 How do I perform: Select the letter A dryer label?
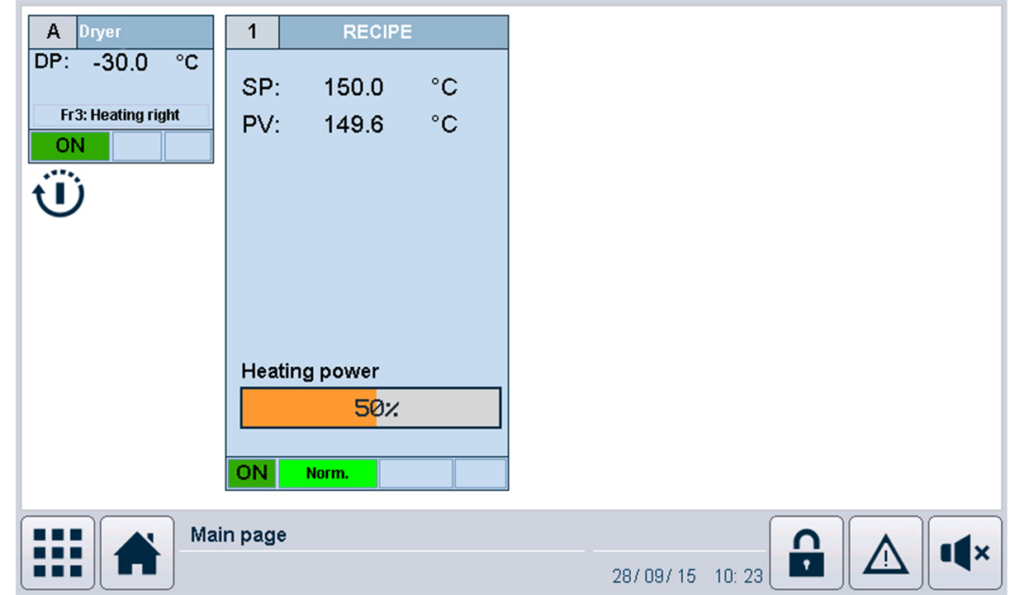(x=53, y=32)
